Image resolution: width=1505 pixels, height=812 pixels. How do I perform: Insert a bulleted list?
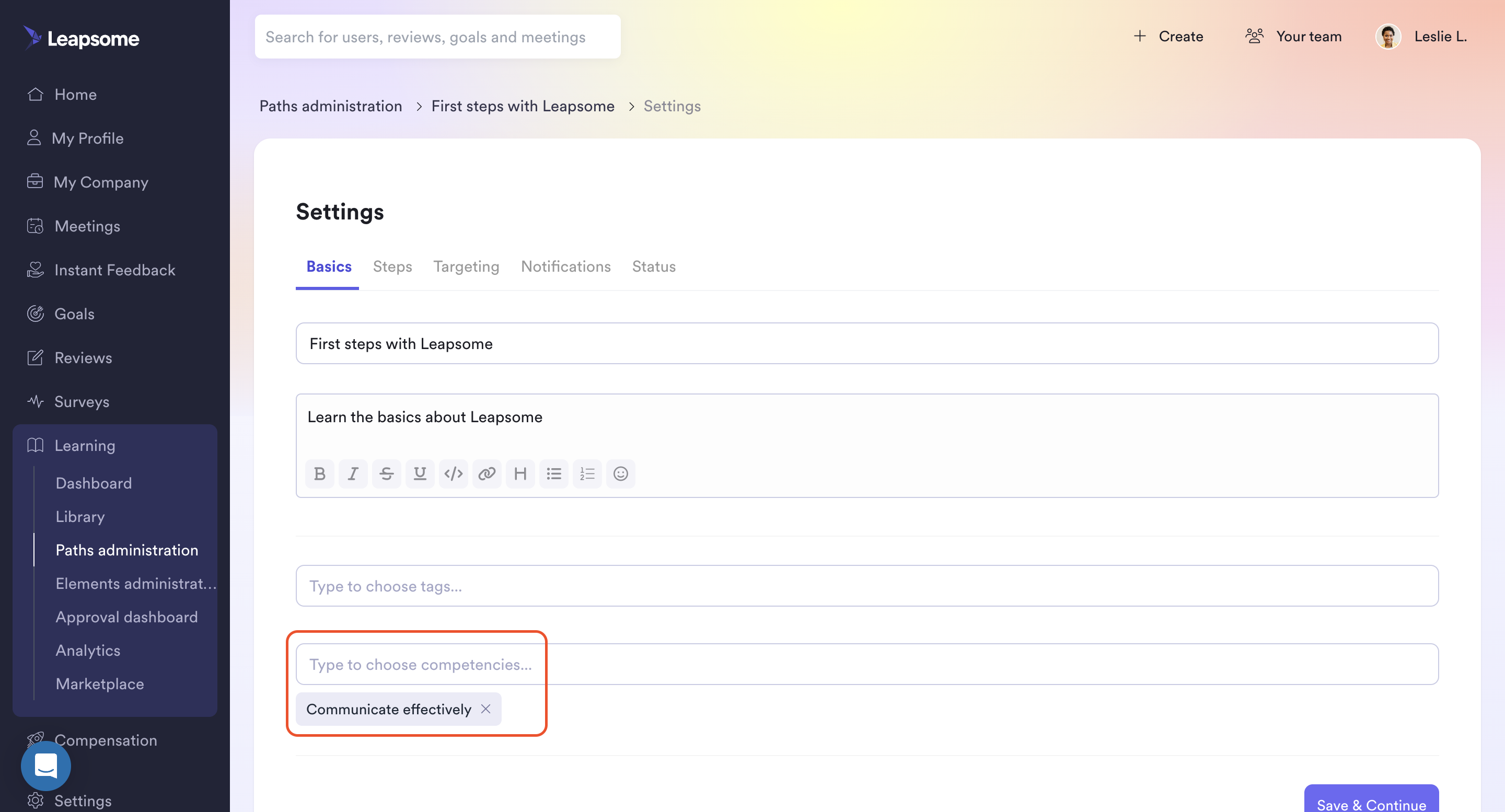pyautogui.click(x=554, y=473)
